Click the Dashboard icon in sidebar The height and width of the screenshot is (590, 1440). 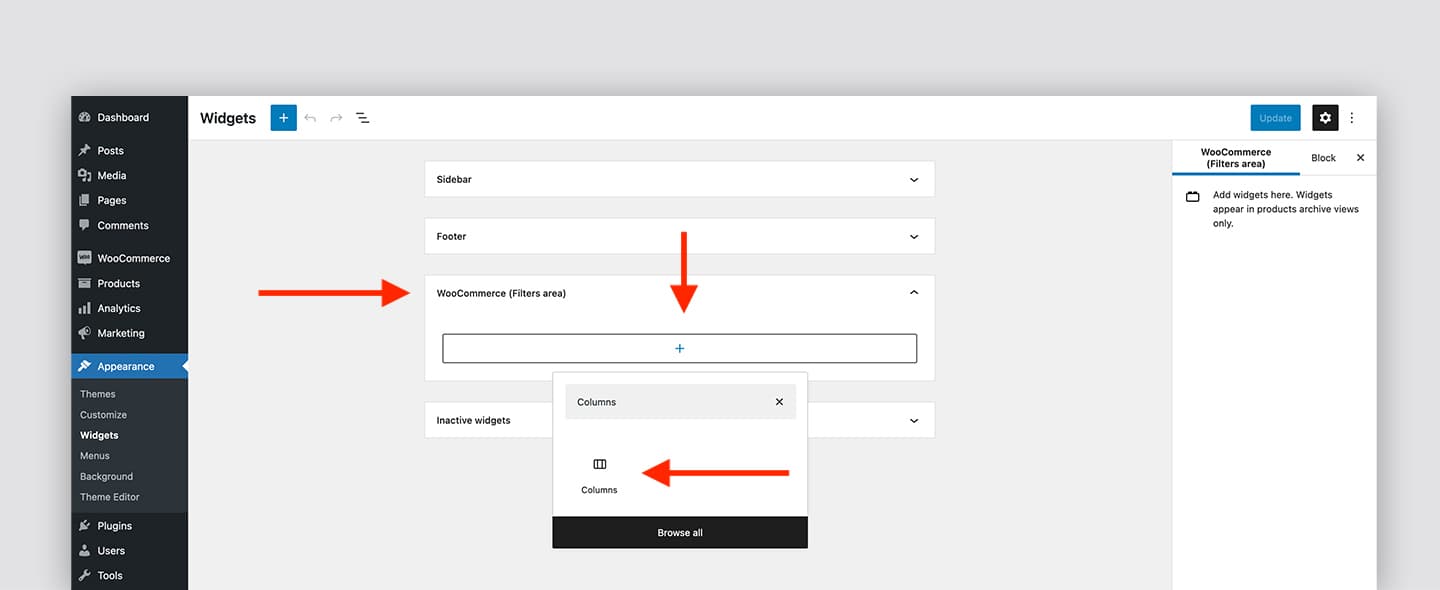coord(85,117)
